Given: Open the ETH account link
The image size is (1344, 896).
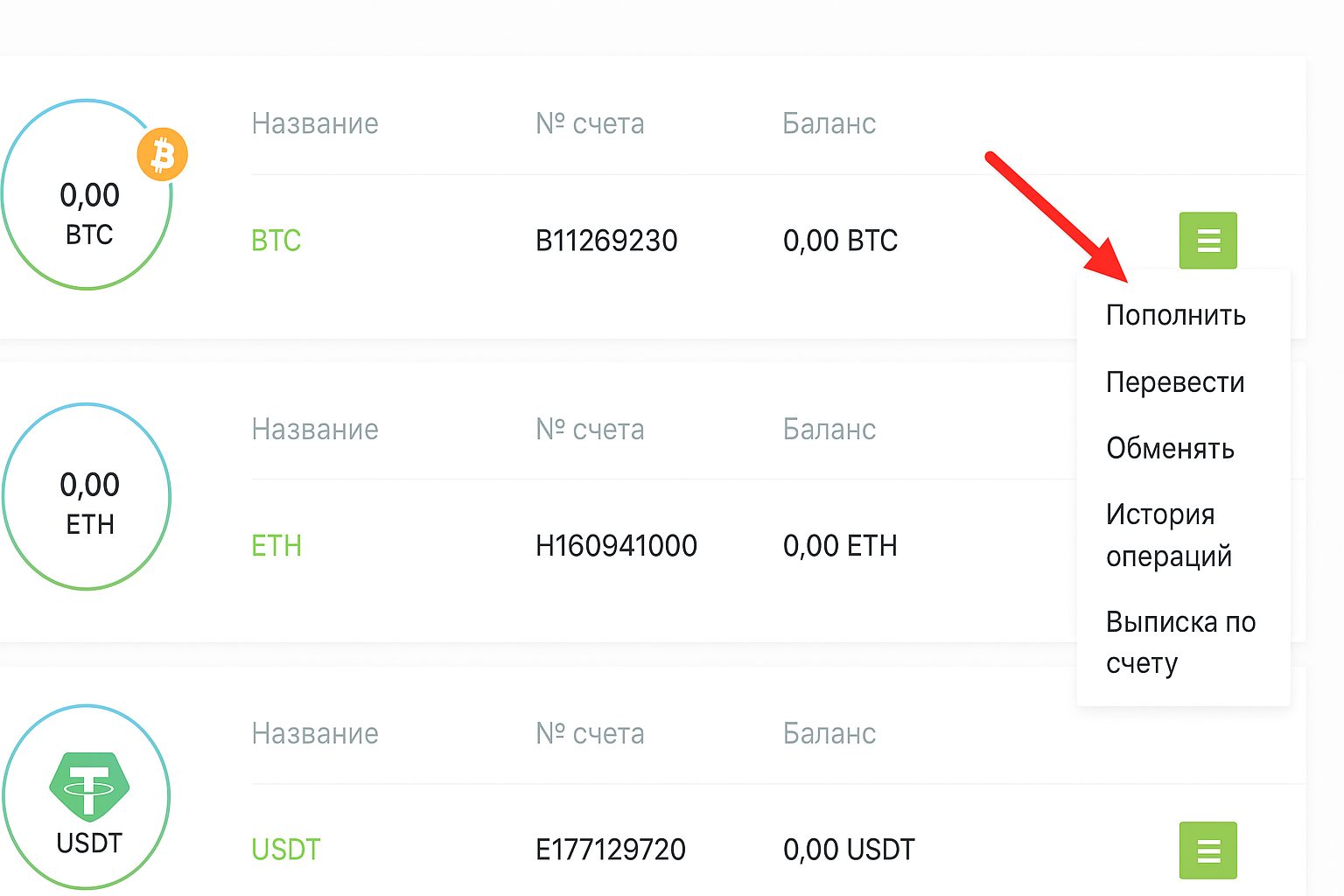Looking at the screenshot, I should pyautogui.click(x=276, y=545).
